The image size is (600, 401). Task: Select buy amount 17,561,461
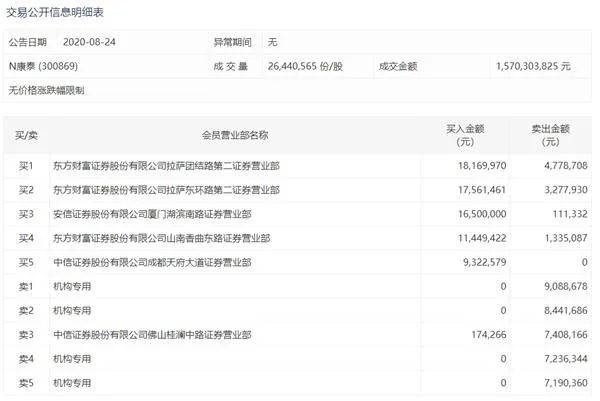point(482,190)
